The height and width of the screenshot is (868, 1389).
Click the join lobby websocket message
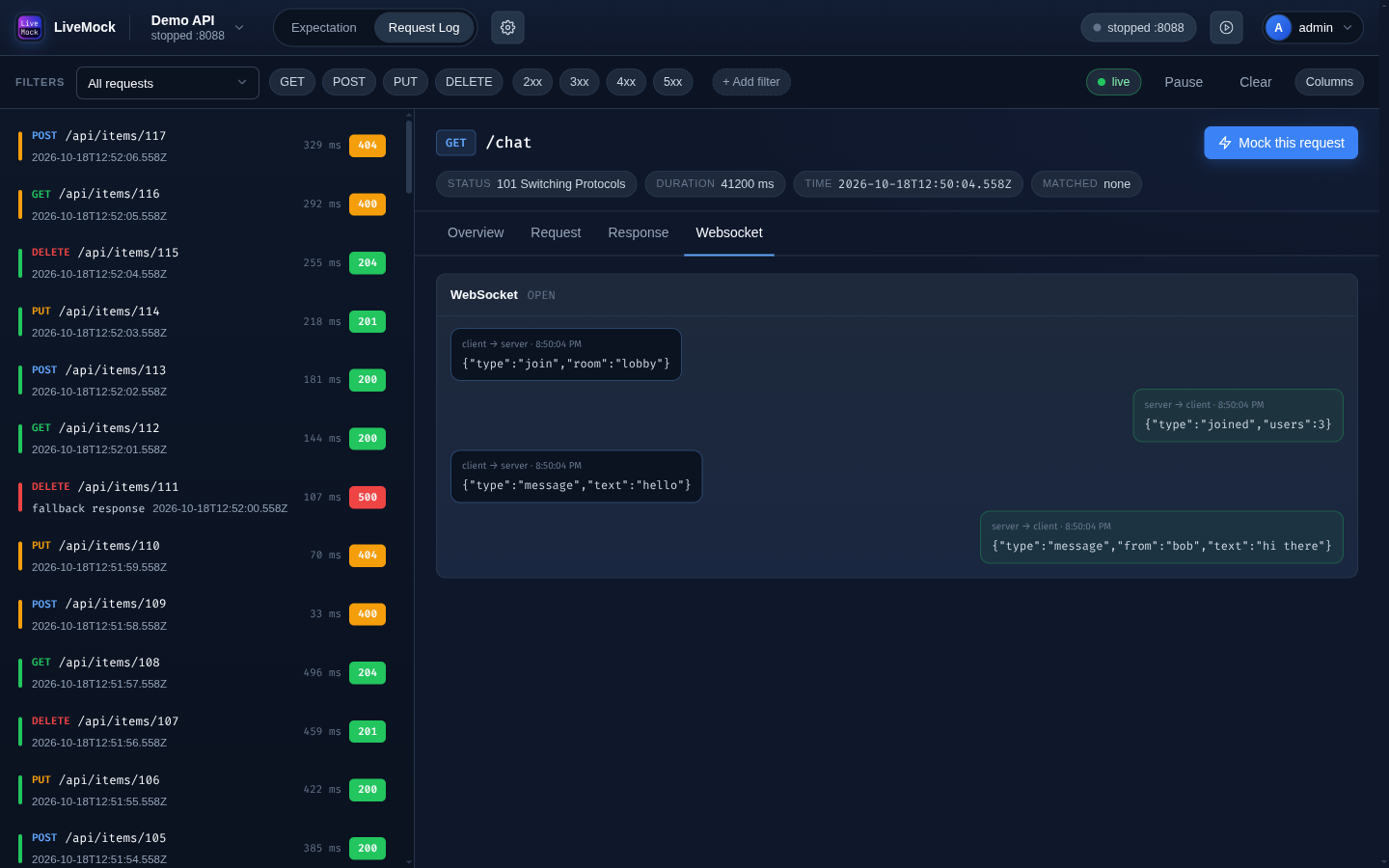566,354
